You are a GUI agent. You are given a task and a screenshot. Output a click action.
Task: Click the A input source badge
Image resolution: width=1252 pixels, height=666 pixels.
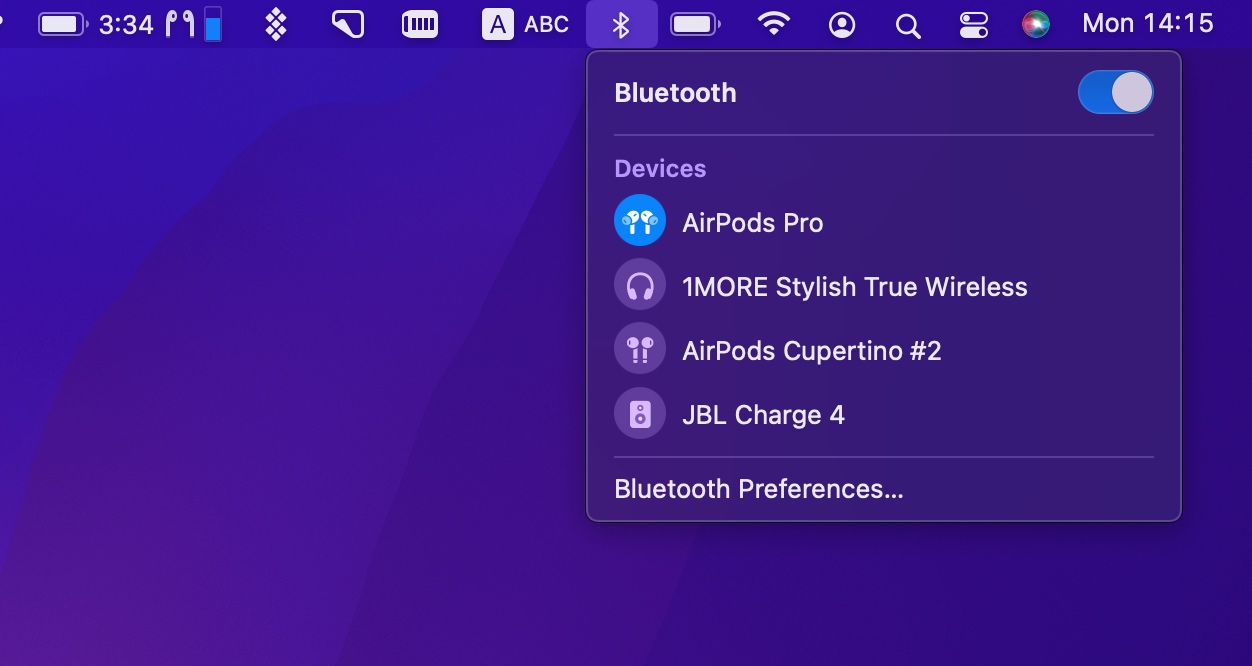pos(497,24)
